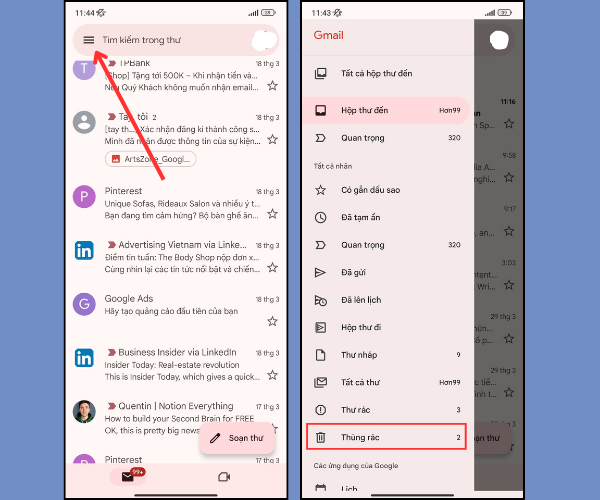Open 'Có gắn dấu sao' starred label
Screen dimensions: 600x500
387,190
